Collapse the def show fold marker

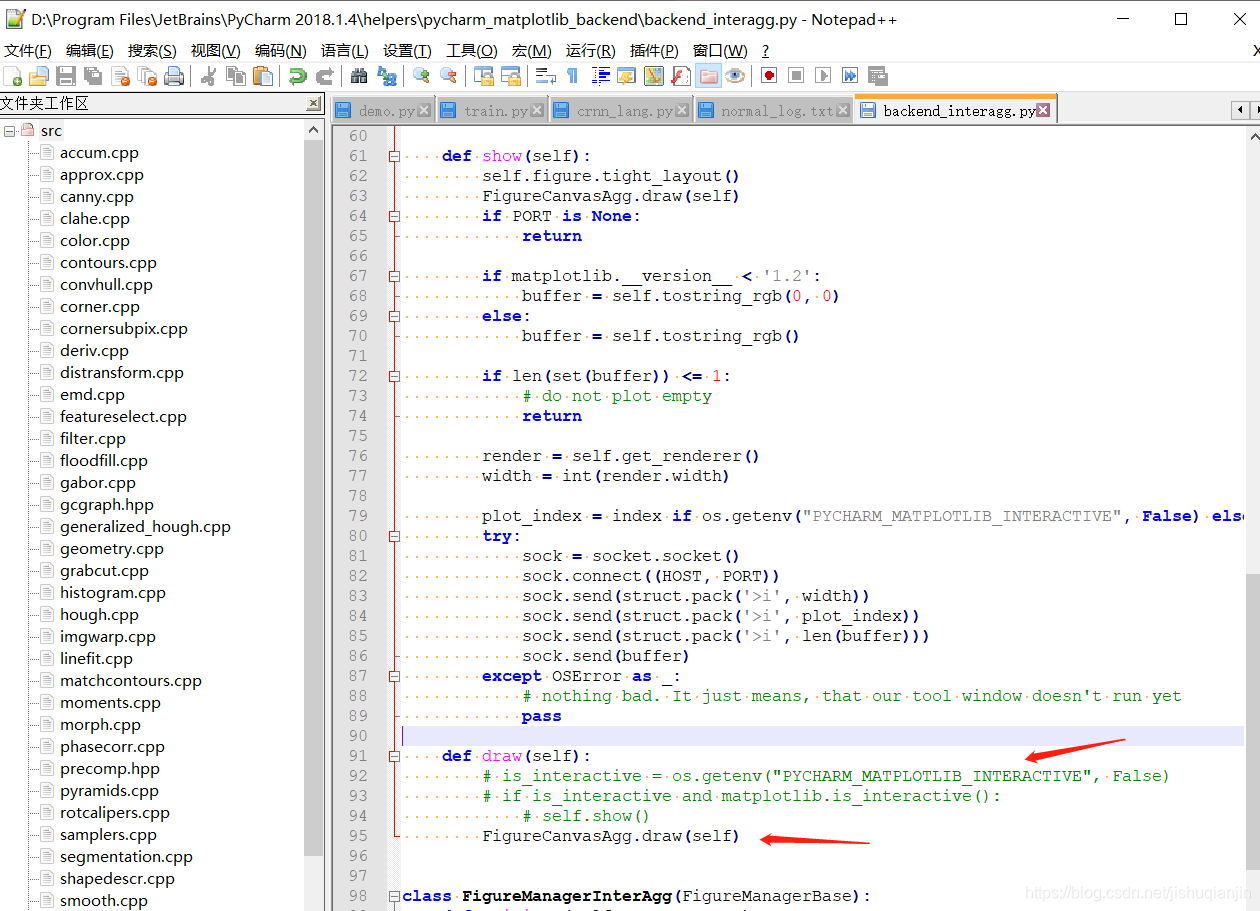coord(394,156)
